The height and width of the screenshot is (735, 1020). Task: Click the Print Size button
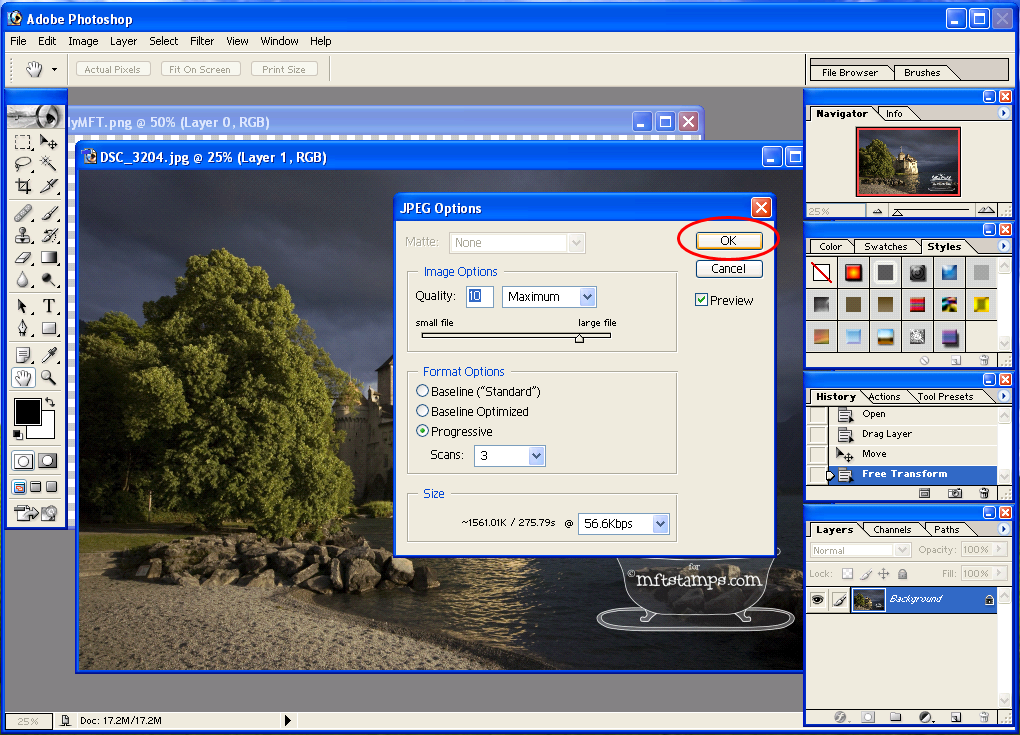[284, 70]
